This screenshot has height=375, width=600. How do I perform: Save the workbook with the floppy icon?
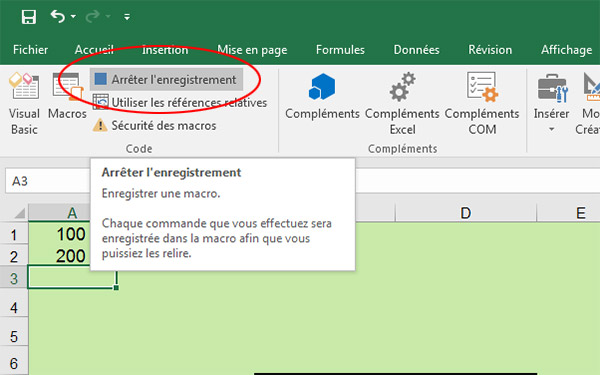click(29, 17)
